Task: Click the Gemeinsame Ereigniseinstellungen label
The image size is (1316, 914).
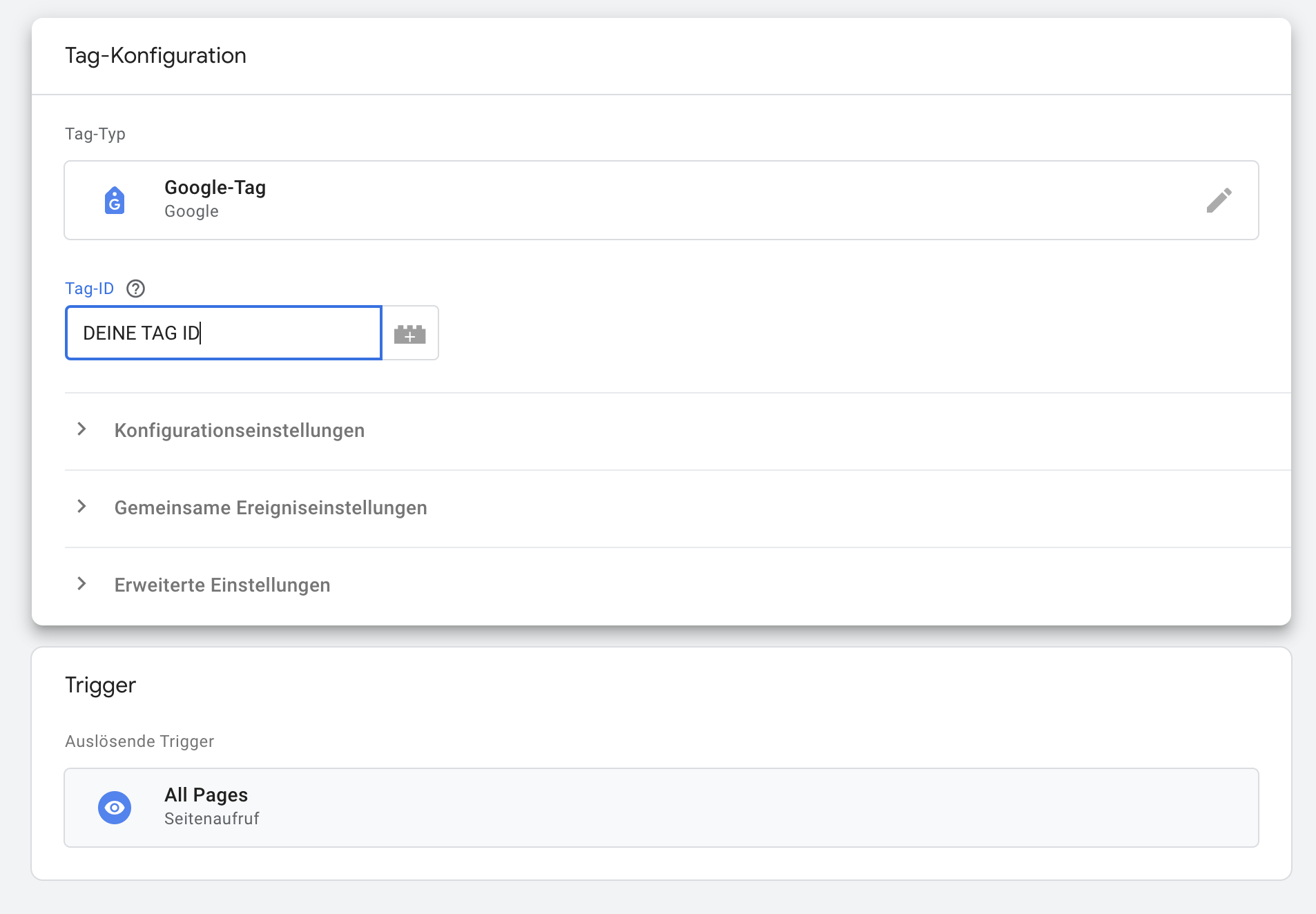Action: [271, 508]
